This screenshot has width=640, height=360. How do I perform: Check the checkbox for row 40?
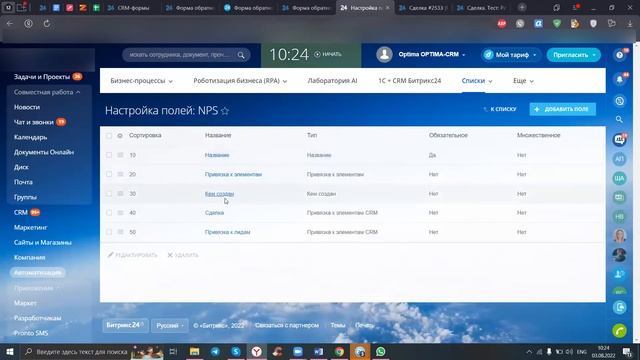[x=109, y=213]
